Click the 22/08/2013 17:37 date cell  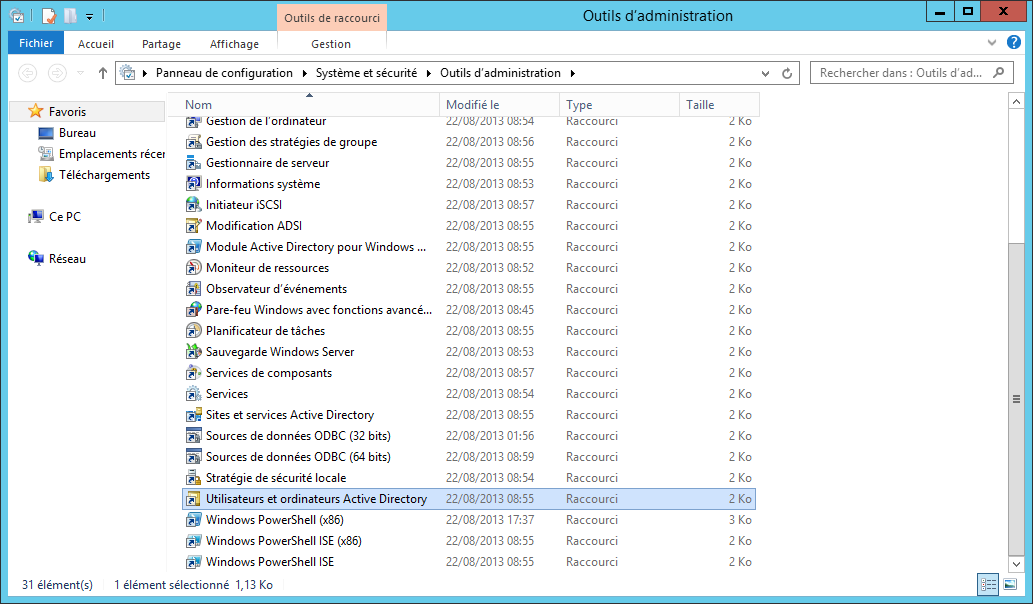point(489,520)
